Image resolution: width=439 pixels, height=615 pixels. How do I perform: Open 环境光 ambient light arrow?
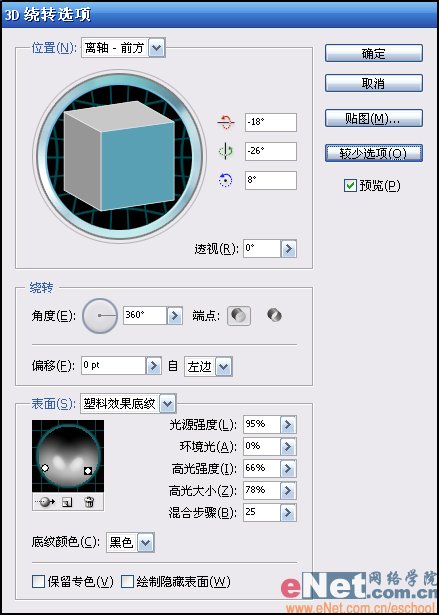(288, 446)
